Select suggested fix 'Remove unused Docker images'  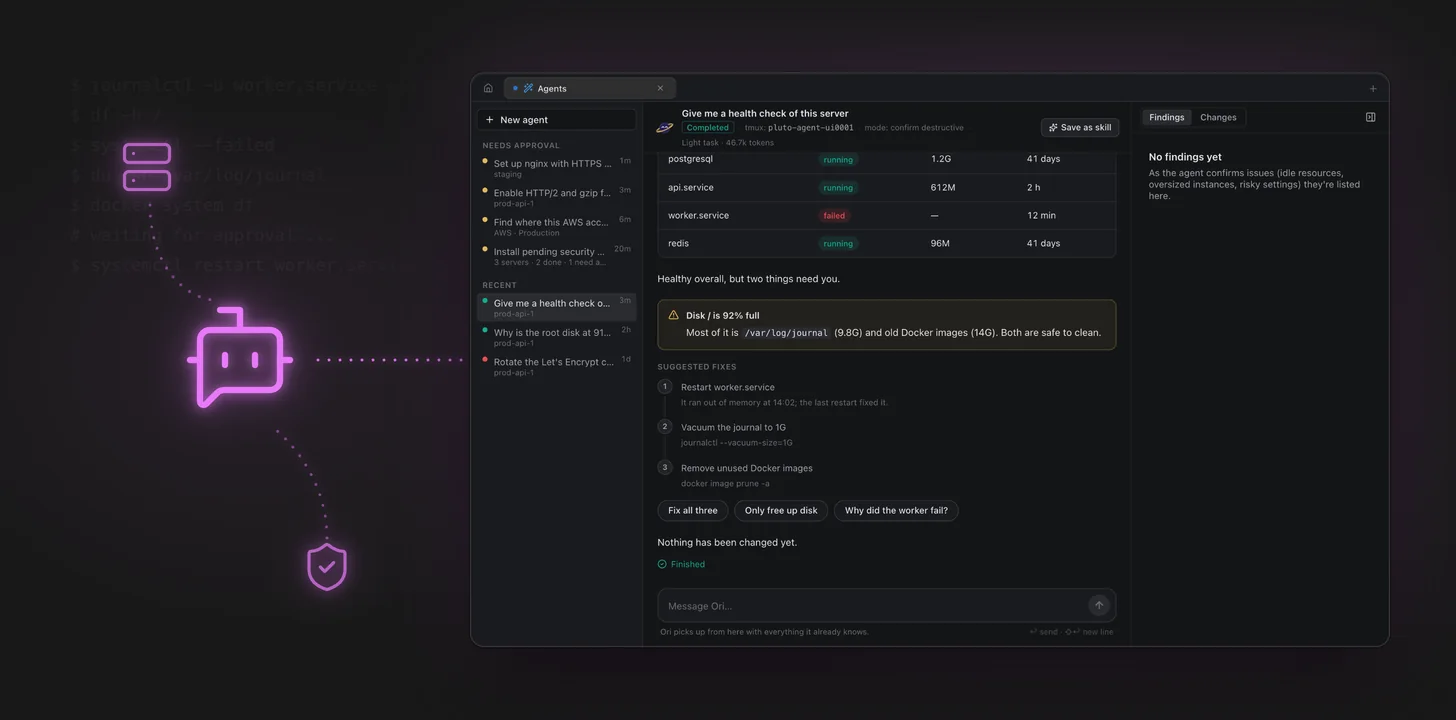(x=747, y=468)
